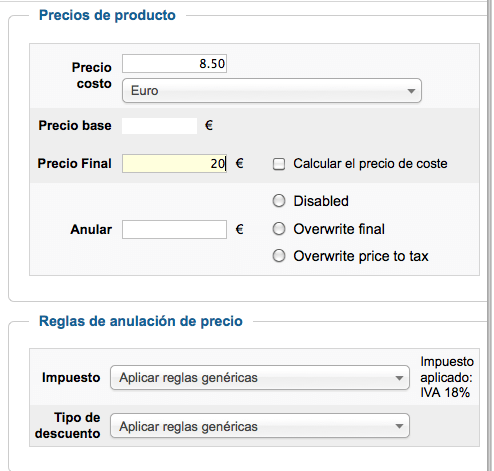494x471 pixels.
Task: Click the Impuesto aplicado IVA 18% text
Action: 447,377
